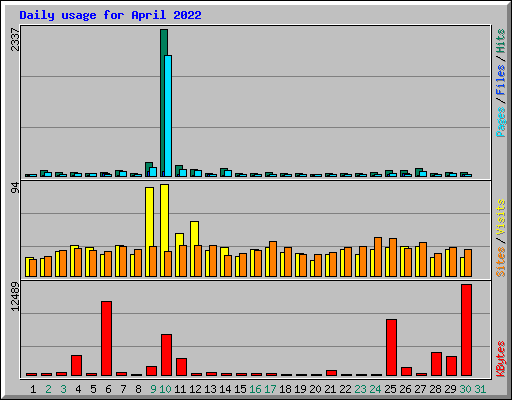Click day label 7 on the x-axis
This screenshot has width=512, height=400.
pos(123,389)
